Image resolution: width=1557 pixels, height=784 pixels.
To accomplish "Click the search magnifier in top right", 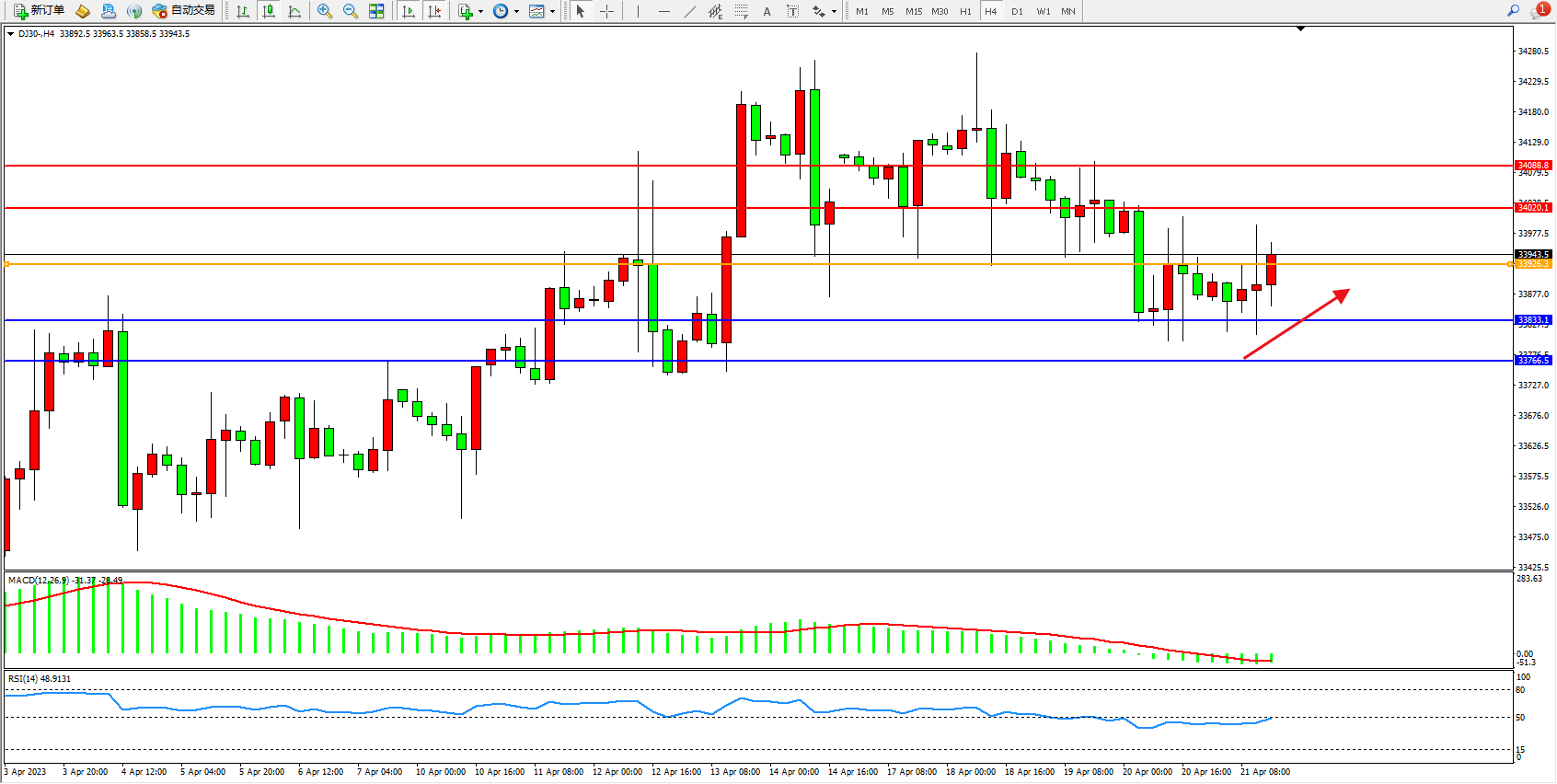I will click(1513, 11).
